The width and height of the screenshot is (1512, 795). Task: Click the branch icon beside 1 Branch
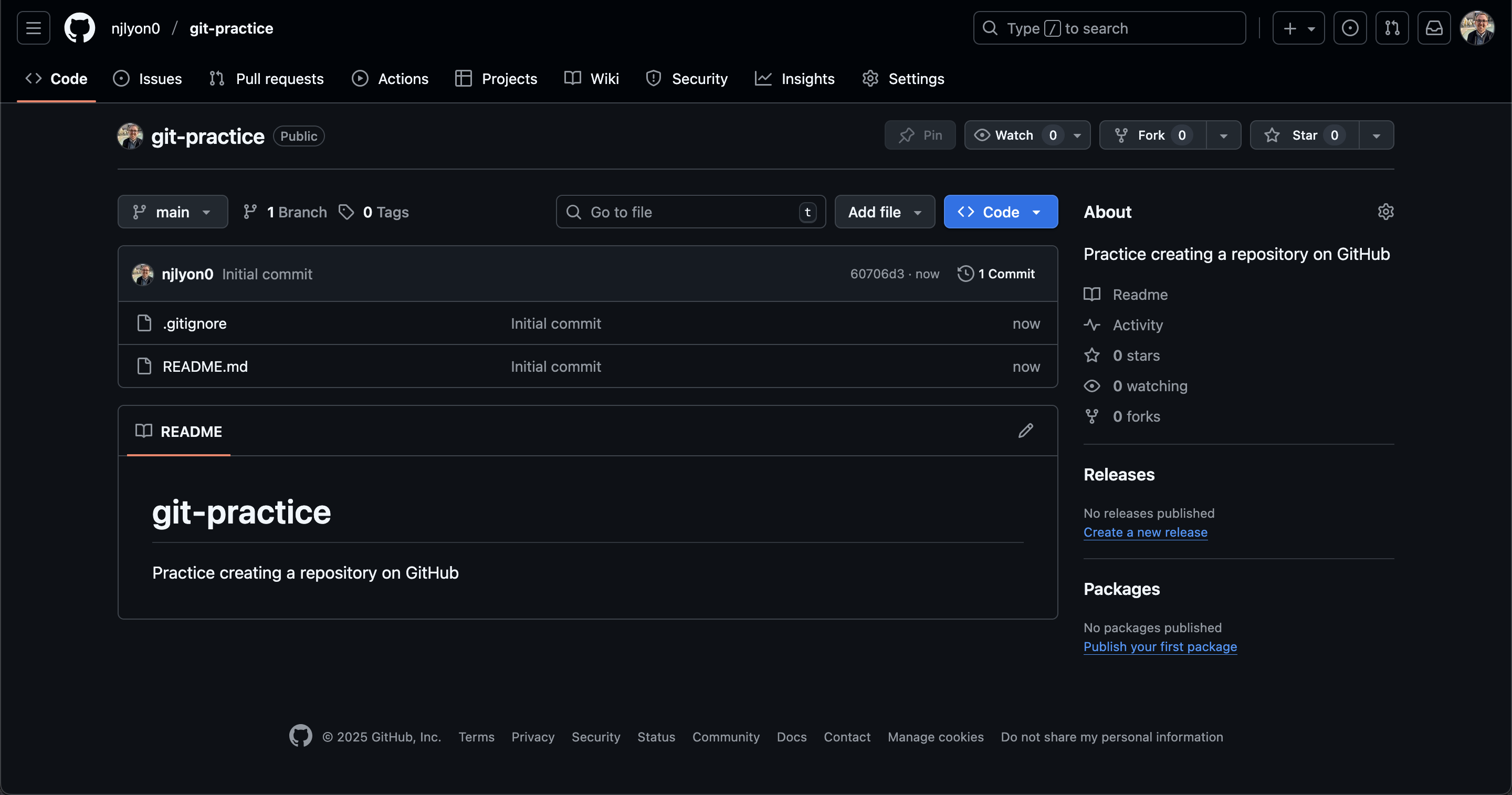(250, 212)
